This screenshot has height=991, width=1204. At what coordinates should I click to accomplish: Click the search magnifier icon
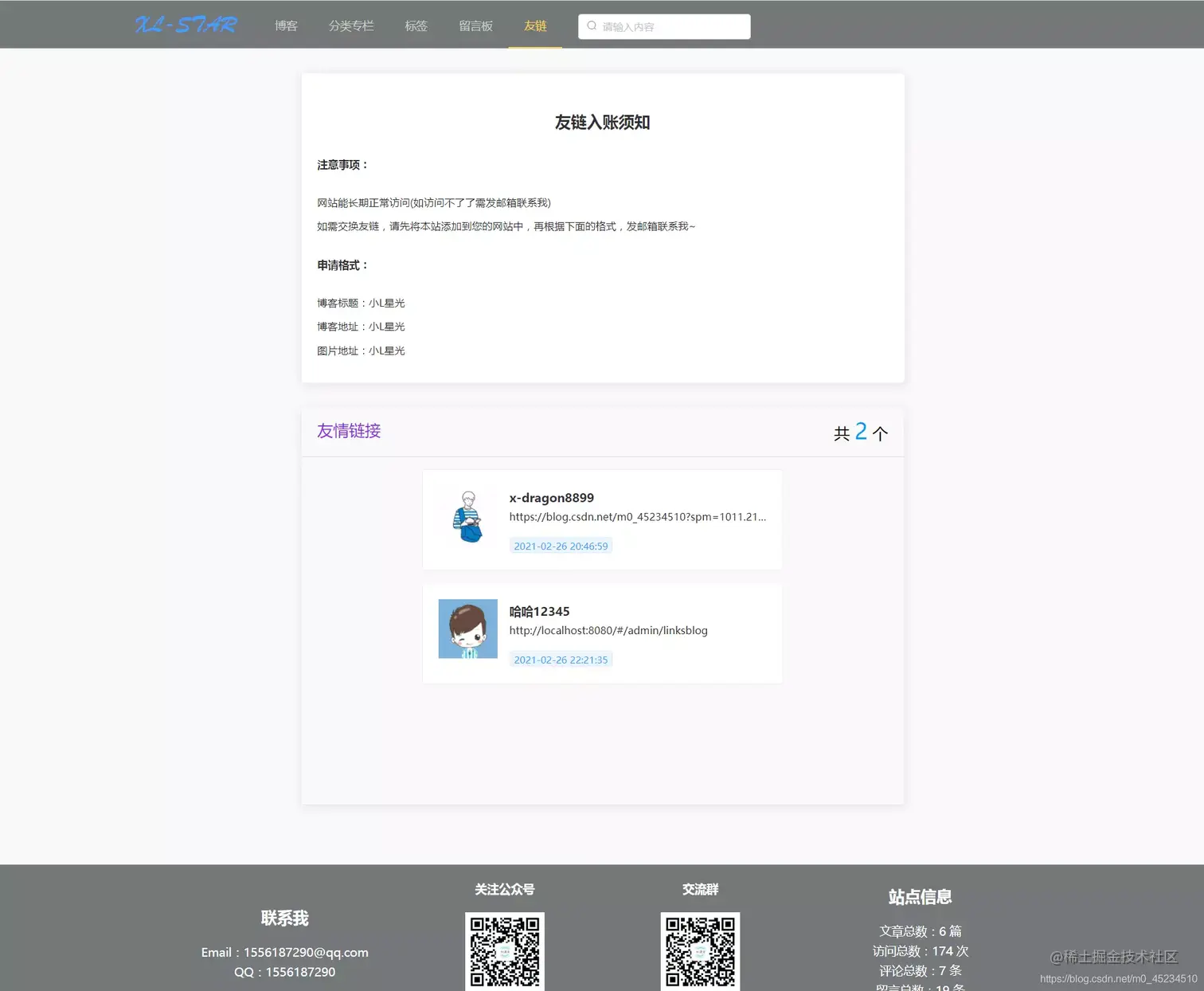click(591, 25)
